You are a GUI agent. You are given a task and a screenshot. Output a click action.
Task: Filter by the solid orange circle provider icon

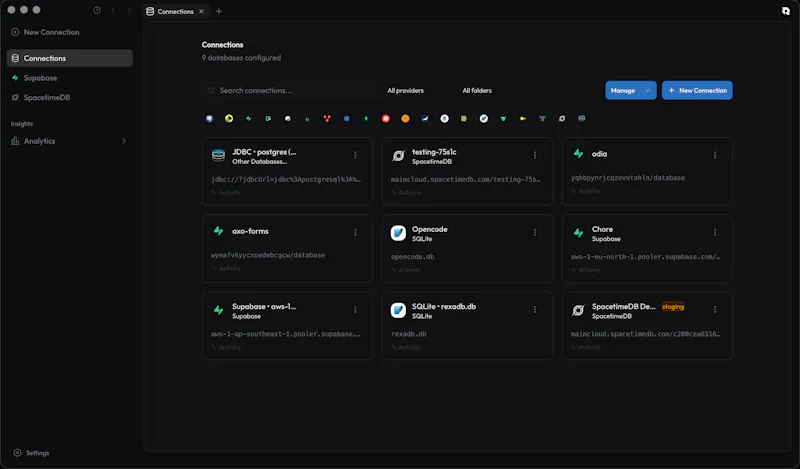pyautogui.click(x=405, y=118)
